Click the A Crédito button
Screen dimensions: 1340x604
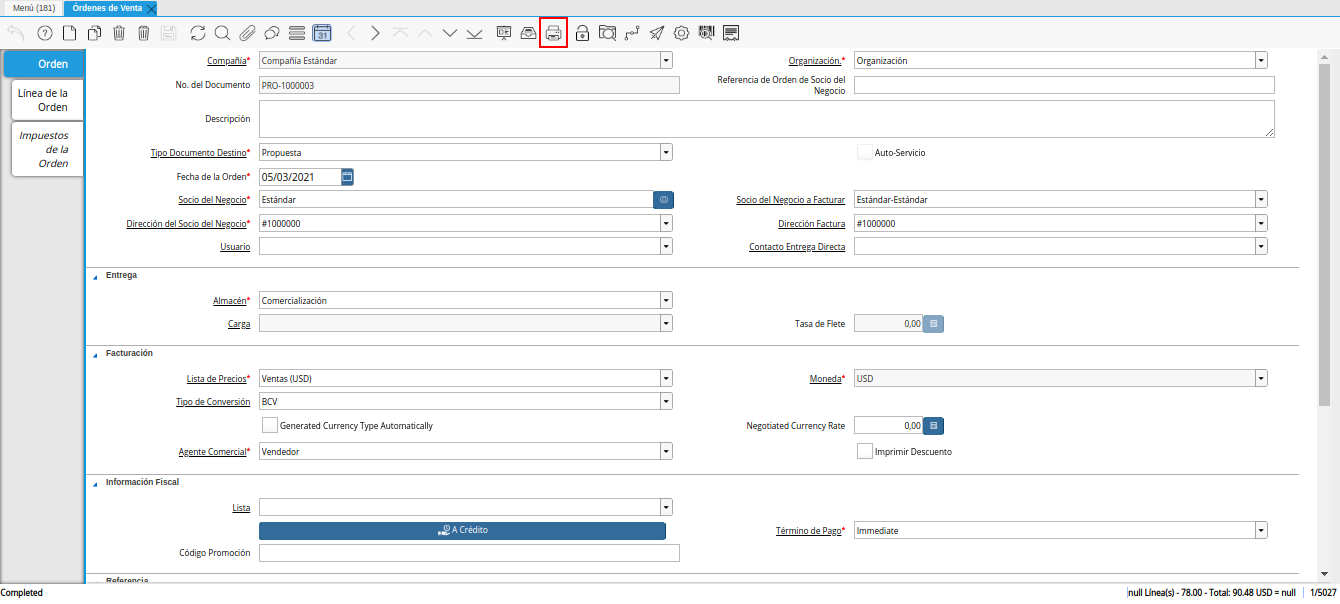click(462, 530)
